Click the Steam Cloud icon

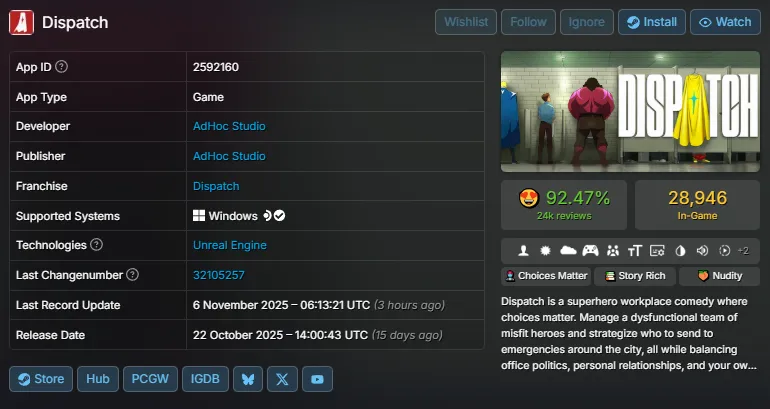tap(568, 251)
